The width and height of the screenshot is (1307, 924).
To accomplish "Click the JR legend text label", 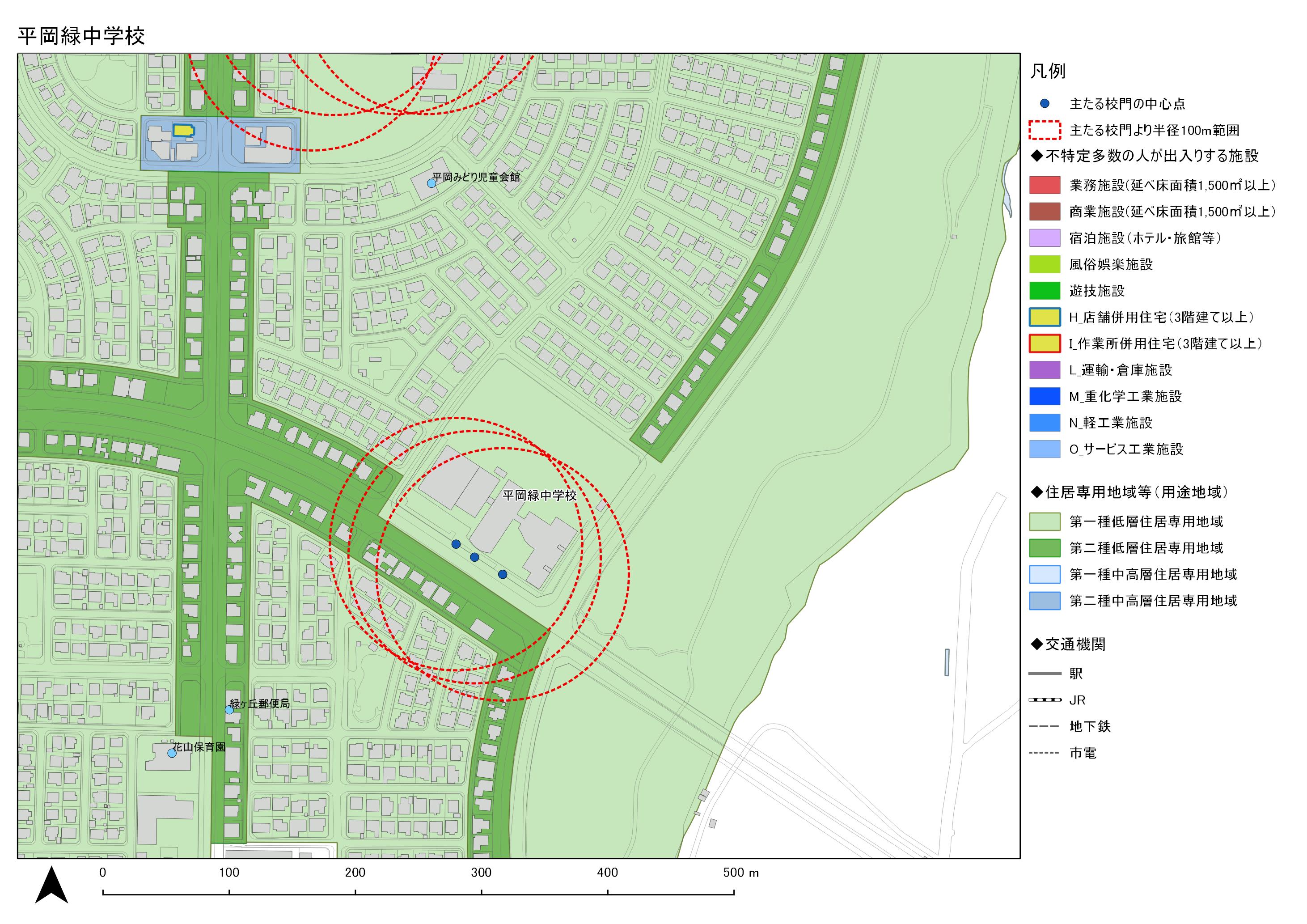I will (x=1077, y=700).
